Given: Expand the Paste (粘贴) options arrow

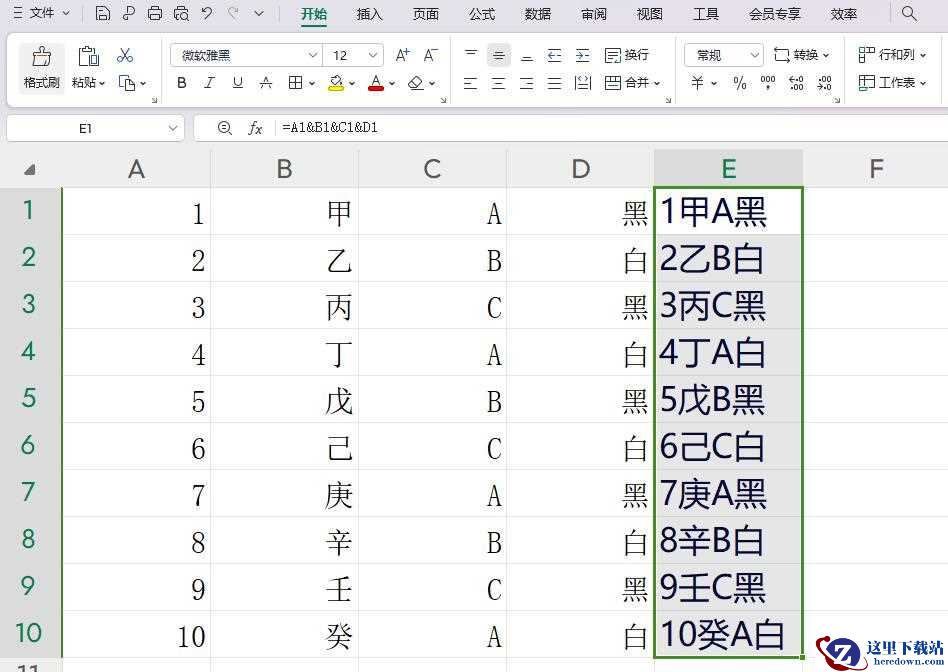Looking at the screenshot, I should [102, 83].
